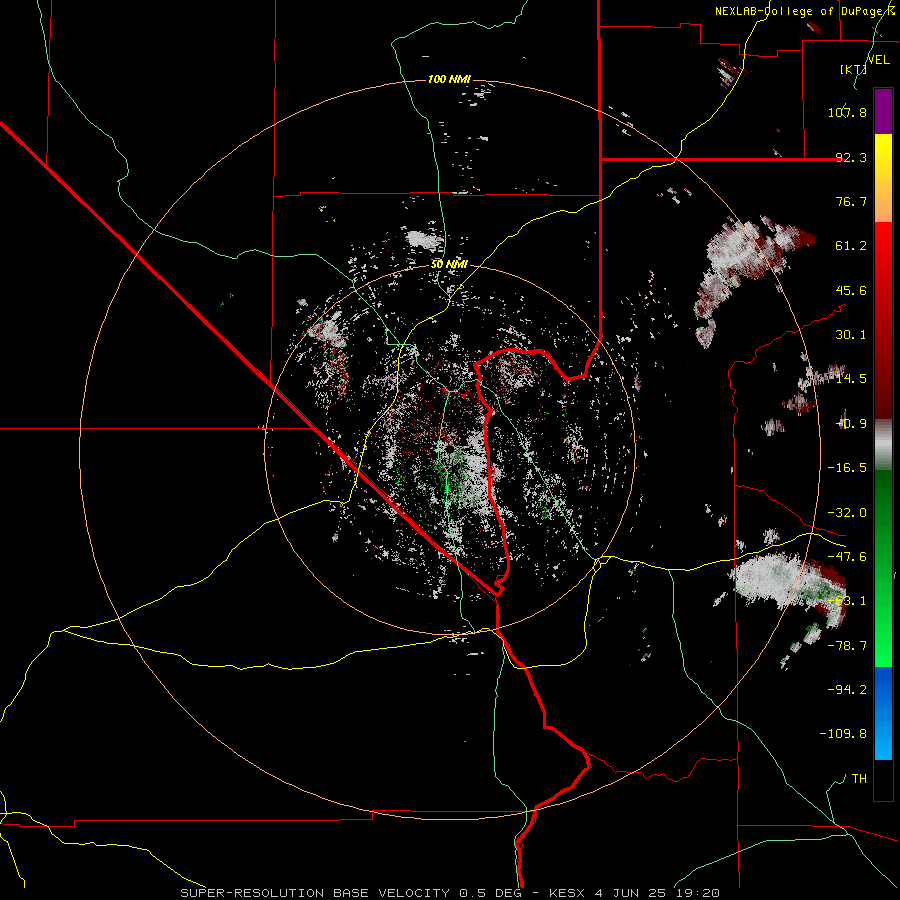900x900 pixels.
Task: Click the TH label under the color bar
Action: 859,779
